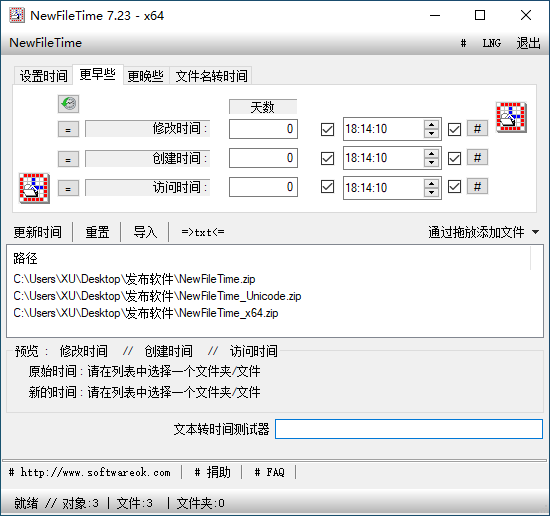550x516 pixels.
Task: Close the NewFileTime window
Action: [526, 15]
